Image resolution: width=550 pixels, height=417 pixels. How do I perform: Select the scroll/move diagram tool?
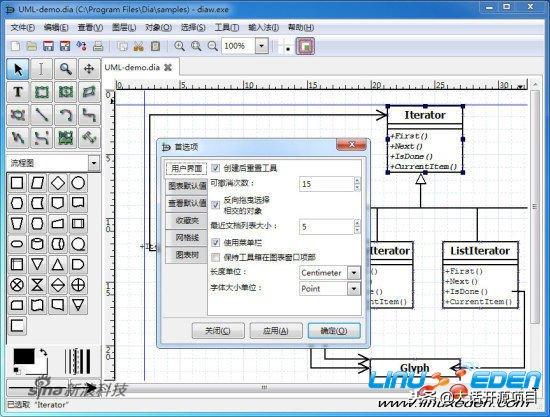[89, 69]
